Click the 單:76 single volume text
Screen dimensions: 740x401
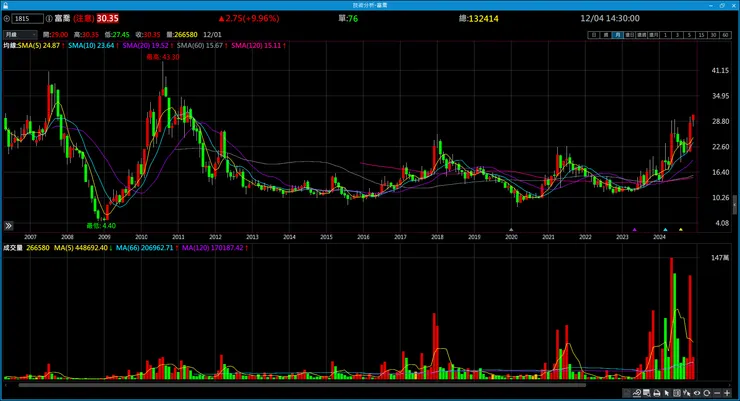coord(348,18)
